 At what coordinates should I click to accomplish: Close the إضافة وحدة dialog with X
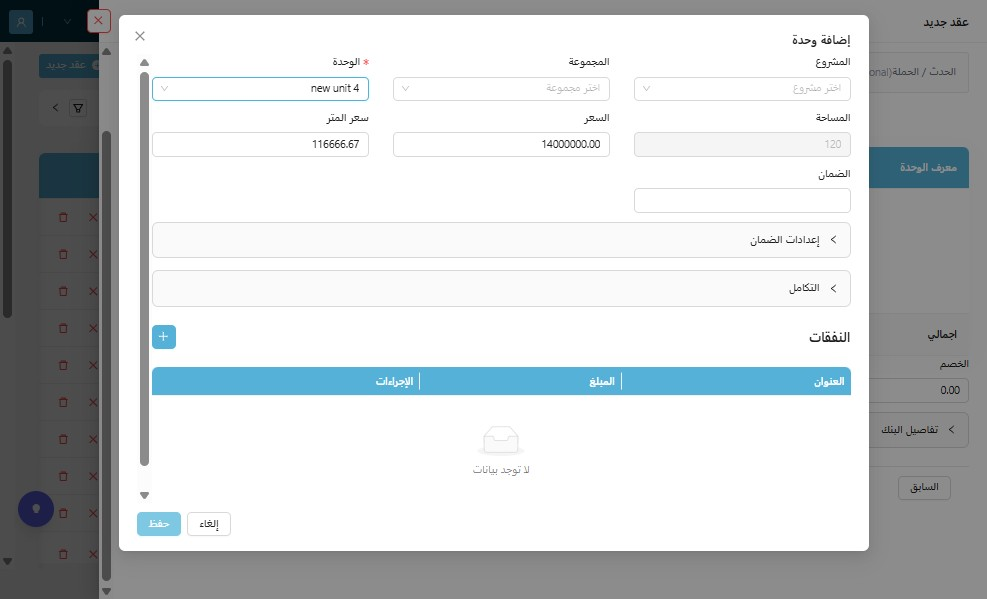point(140,36)
